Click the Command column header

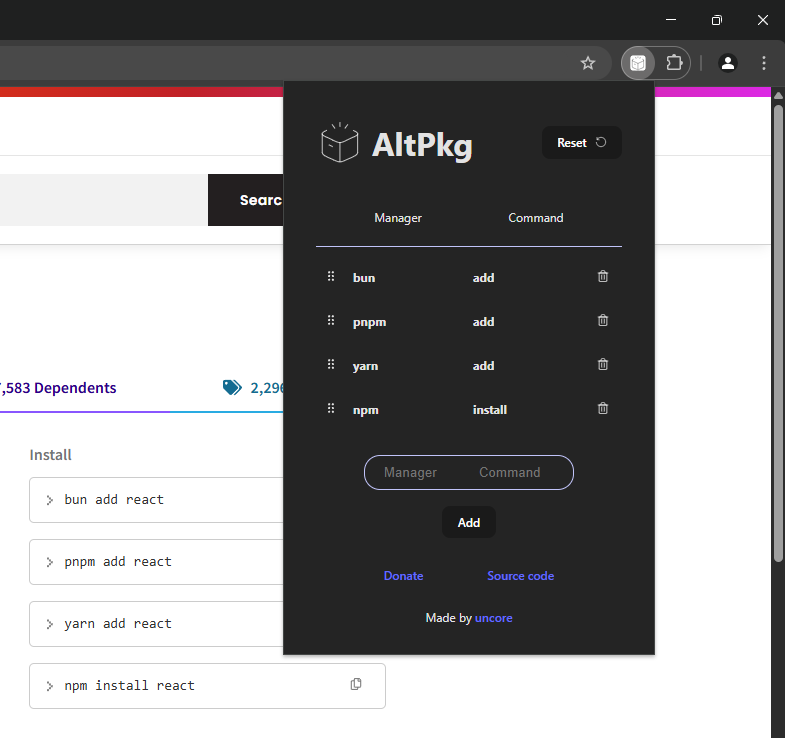[x=536, y=218]
